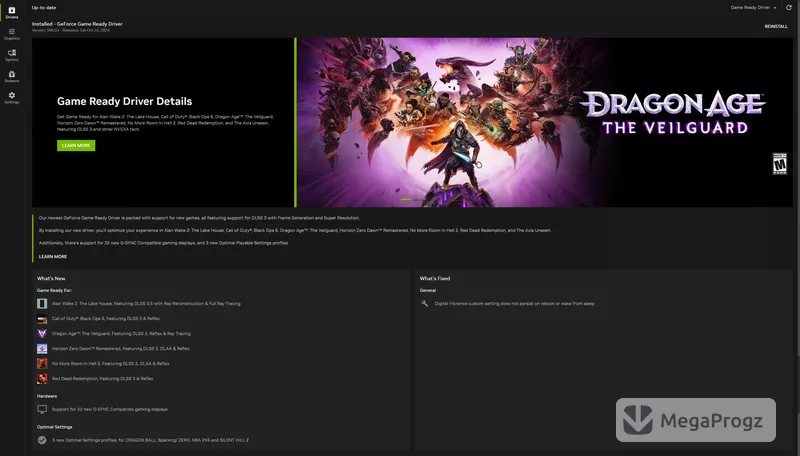Click the Hardware subheading
800x456 pixels.
click(x=47, y=396)
